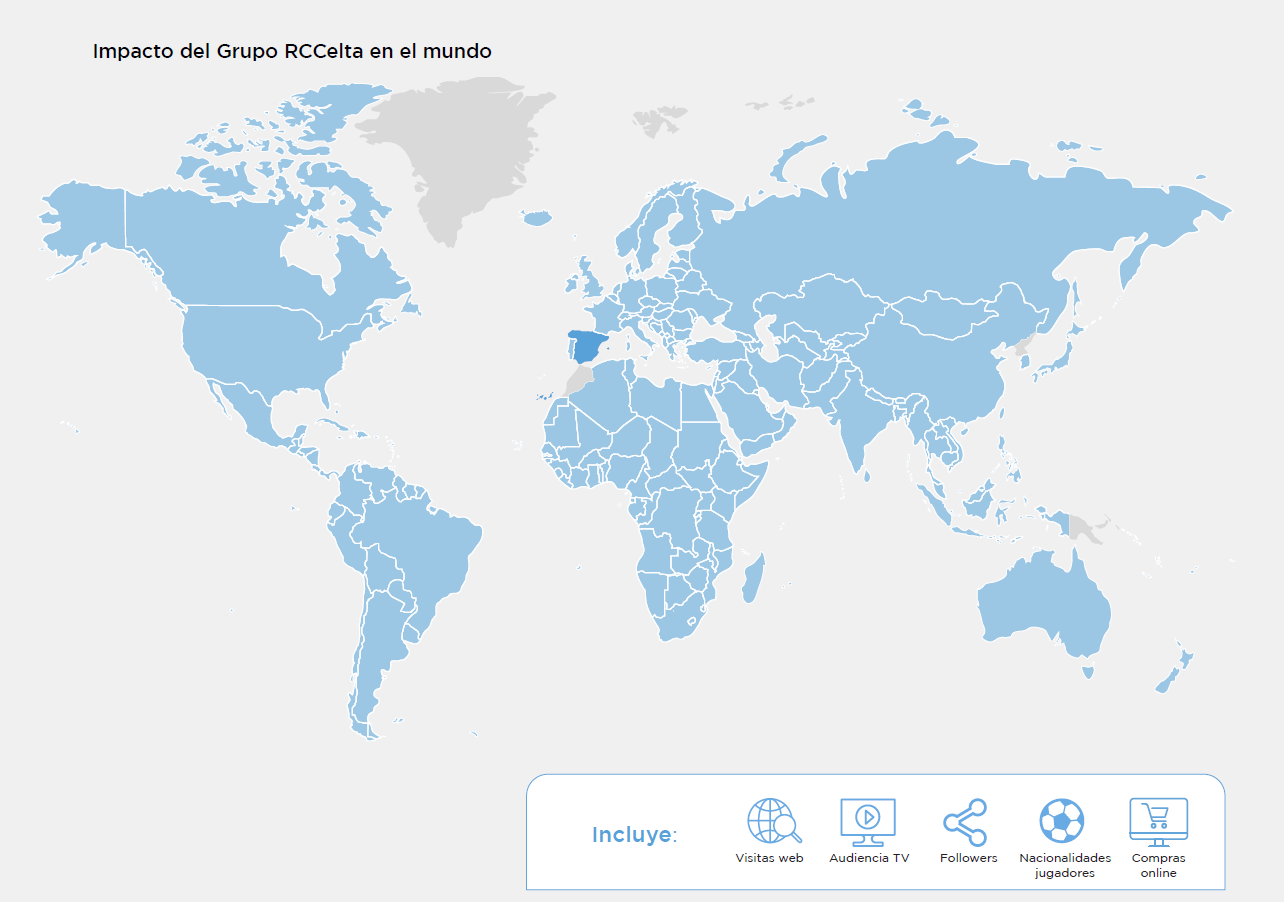This screenshot has height=902, width=1284.
Task: Select gray Svalbard islands on the map
Action: click(x=660, y=122)
